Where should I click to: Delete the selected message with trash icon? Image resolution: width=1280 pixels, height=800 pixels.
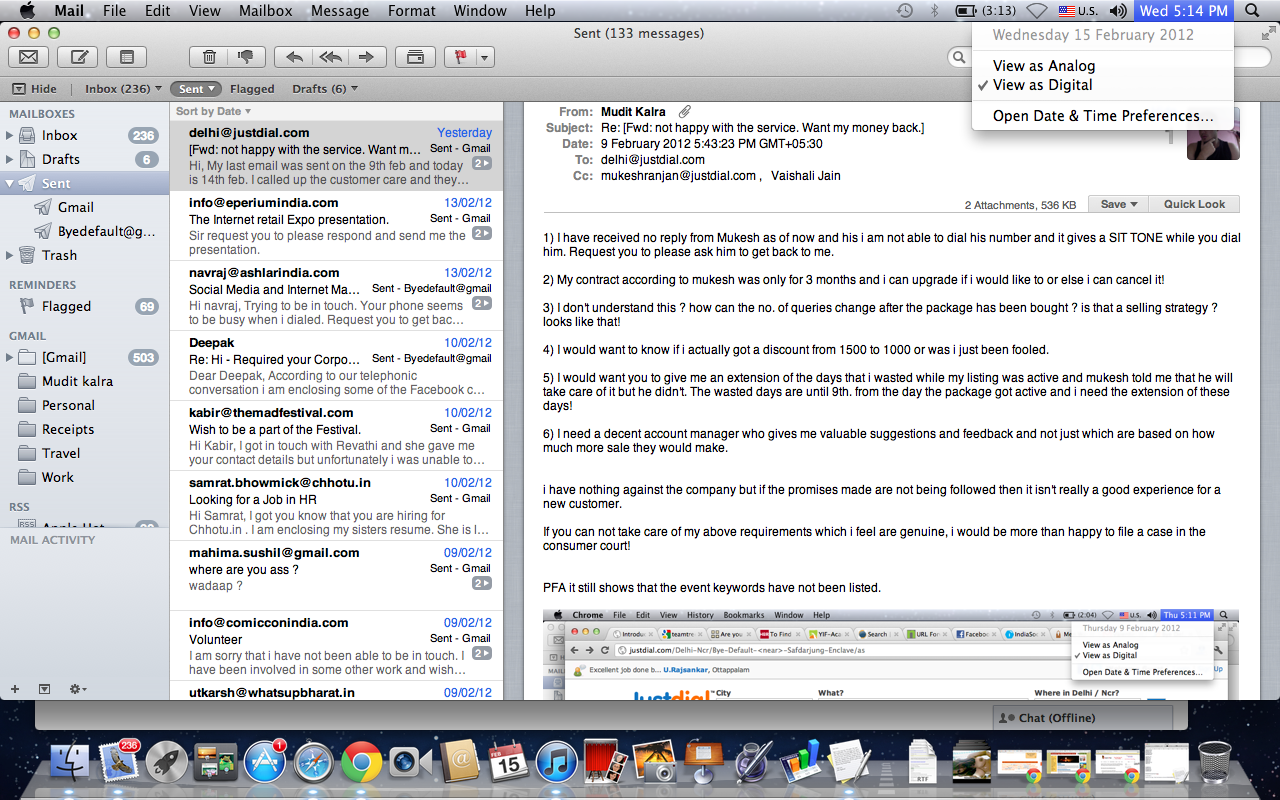(209, 57)
